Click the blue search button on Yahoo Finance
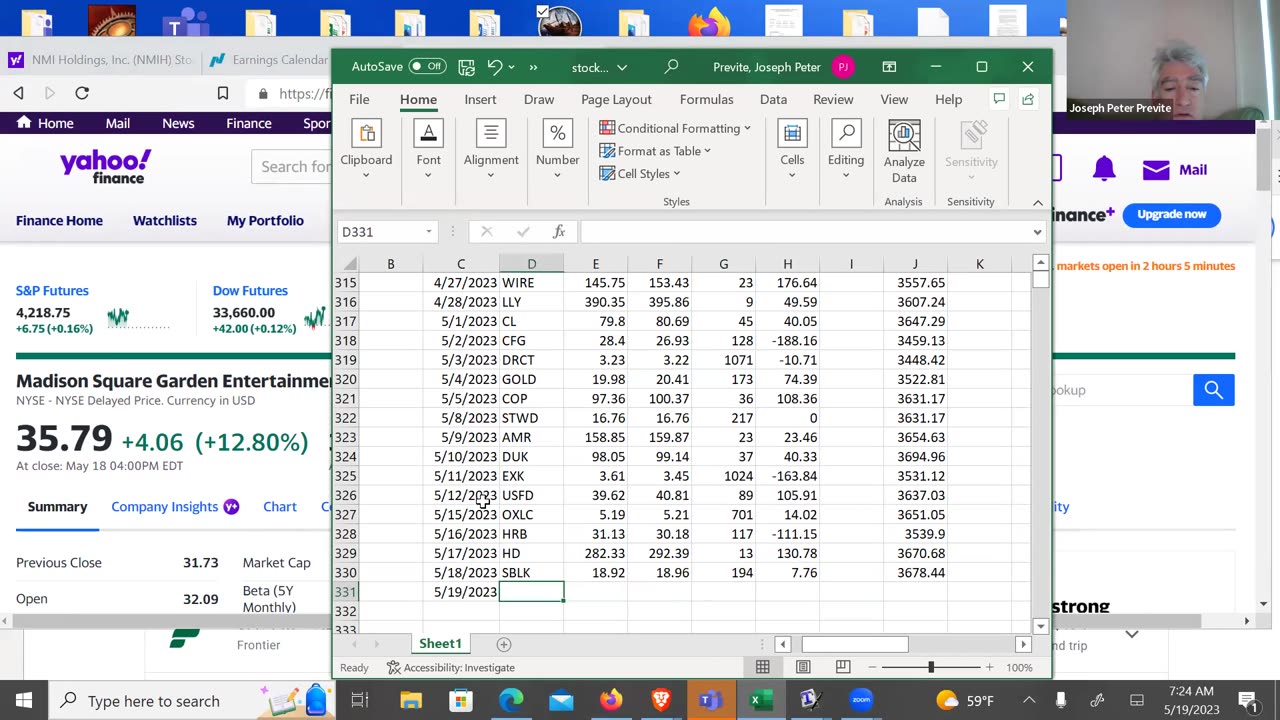 [x=1214, y=390]
